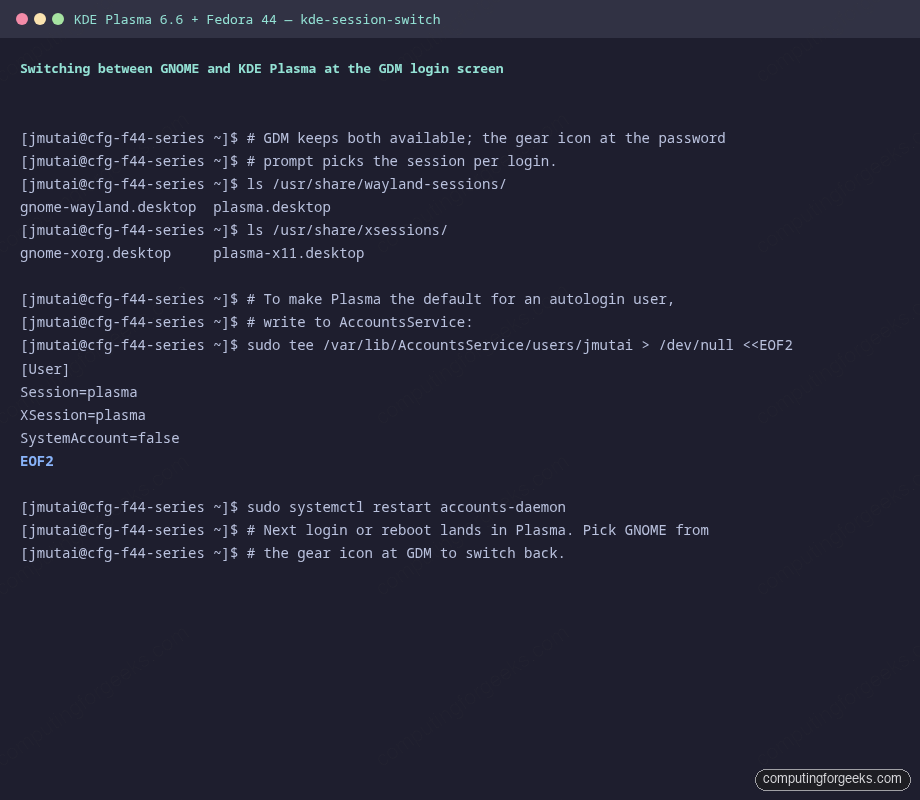Click the blue 'EOF2' terminator
Screen dimensions: 920x800
[x=37, y=461]
